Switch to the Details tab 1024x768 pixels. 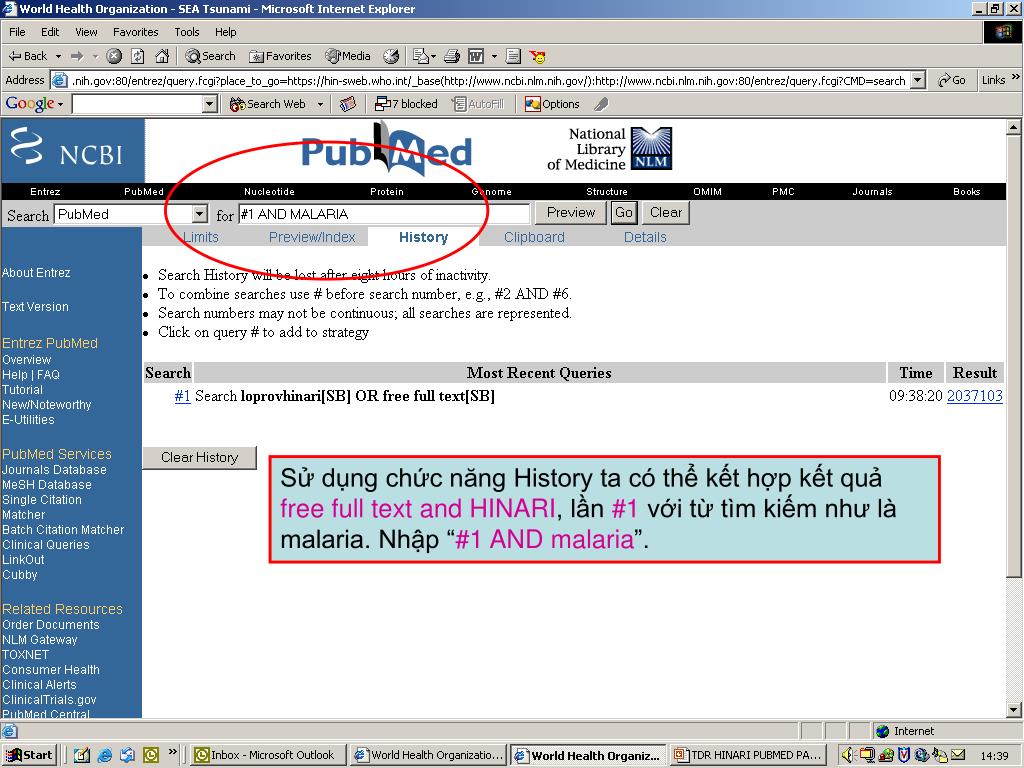pos(645,237)
